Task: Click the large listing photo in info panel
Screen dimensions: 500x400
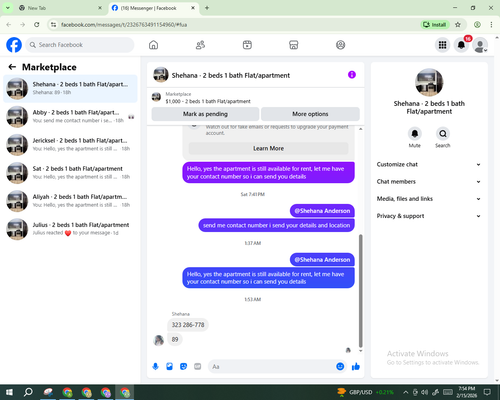Action: 429,83
